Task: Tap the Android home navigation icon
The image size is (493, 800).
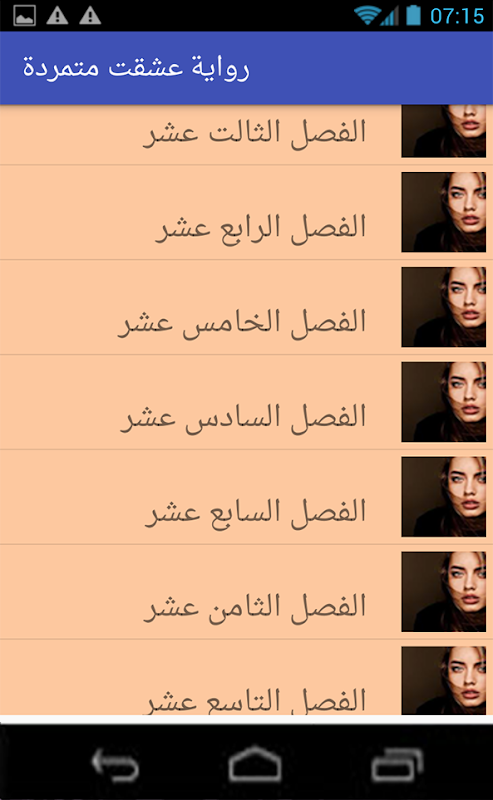Action: pos(255,764)
